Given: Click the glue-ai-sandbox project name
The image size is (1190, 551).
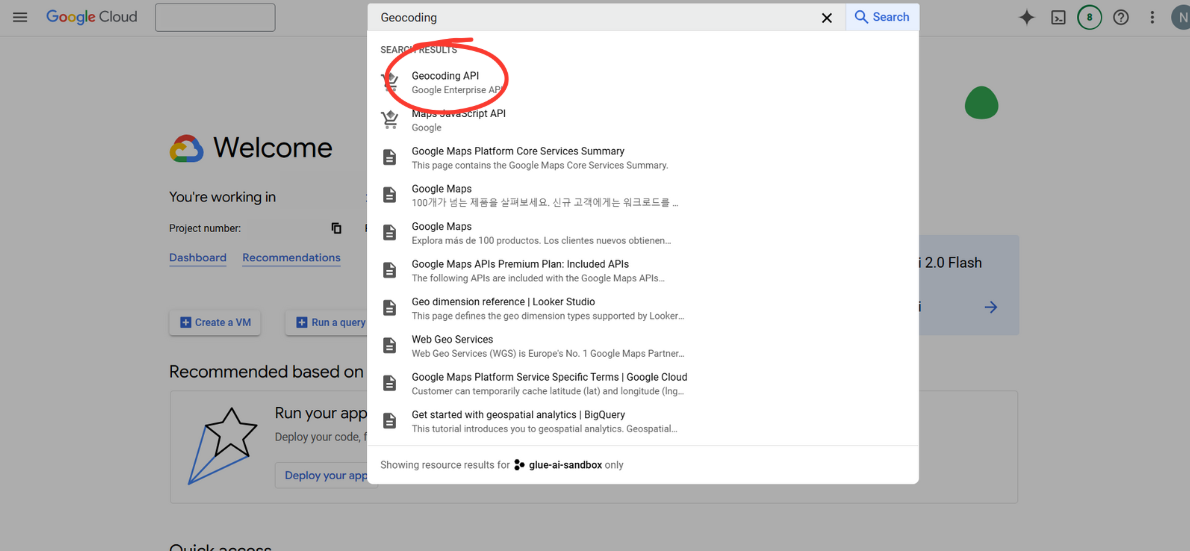Looking at the screenshot, I should pyautogui.click(x=565, y=464).
